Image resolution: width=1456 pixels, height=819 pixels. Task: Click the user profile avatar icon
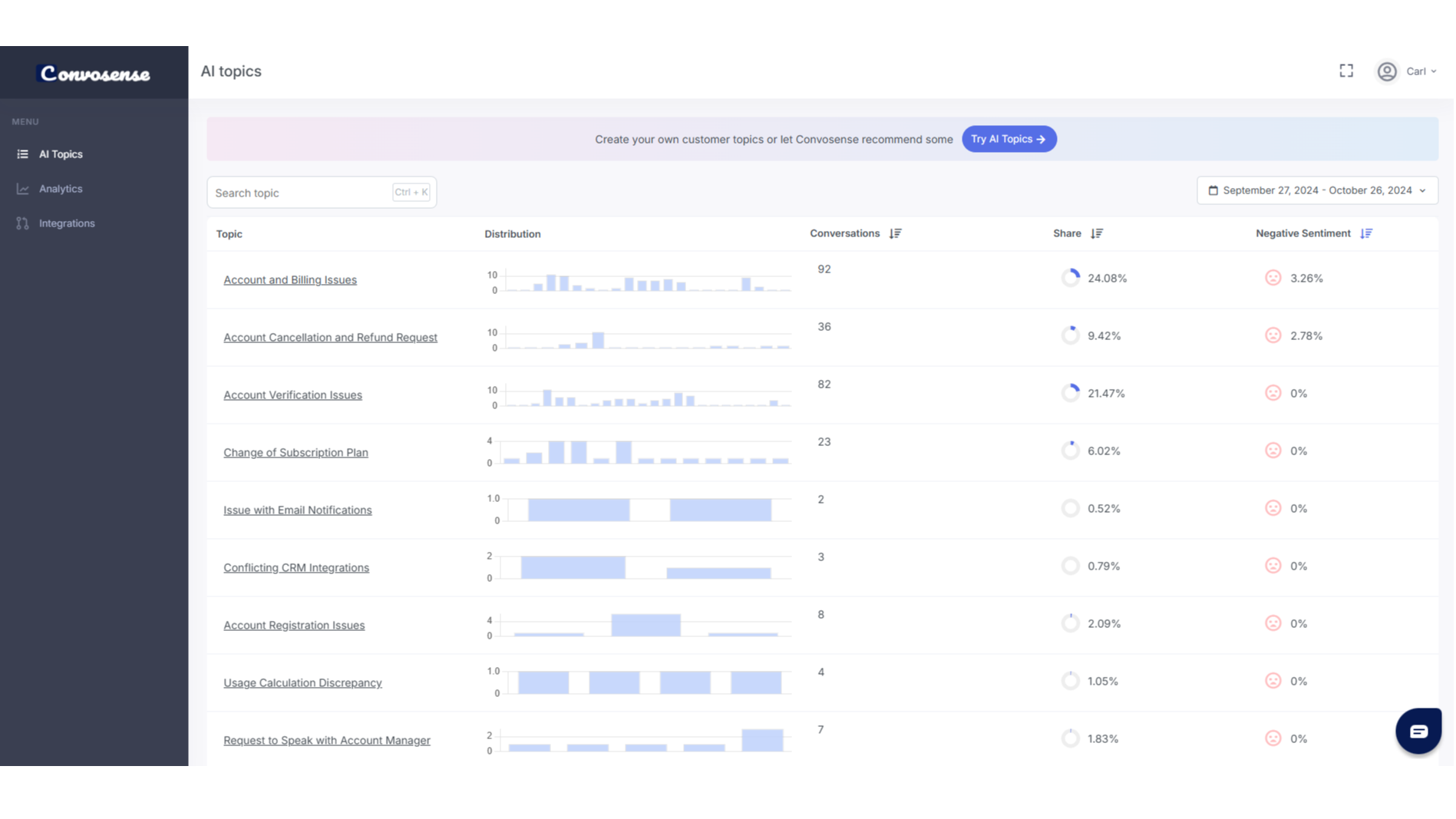[x=1386, y=71]
